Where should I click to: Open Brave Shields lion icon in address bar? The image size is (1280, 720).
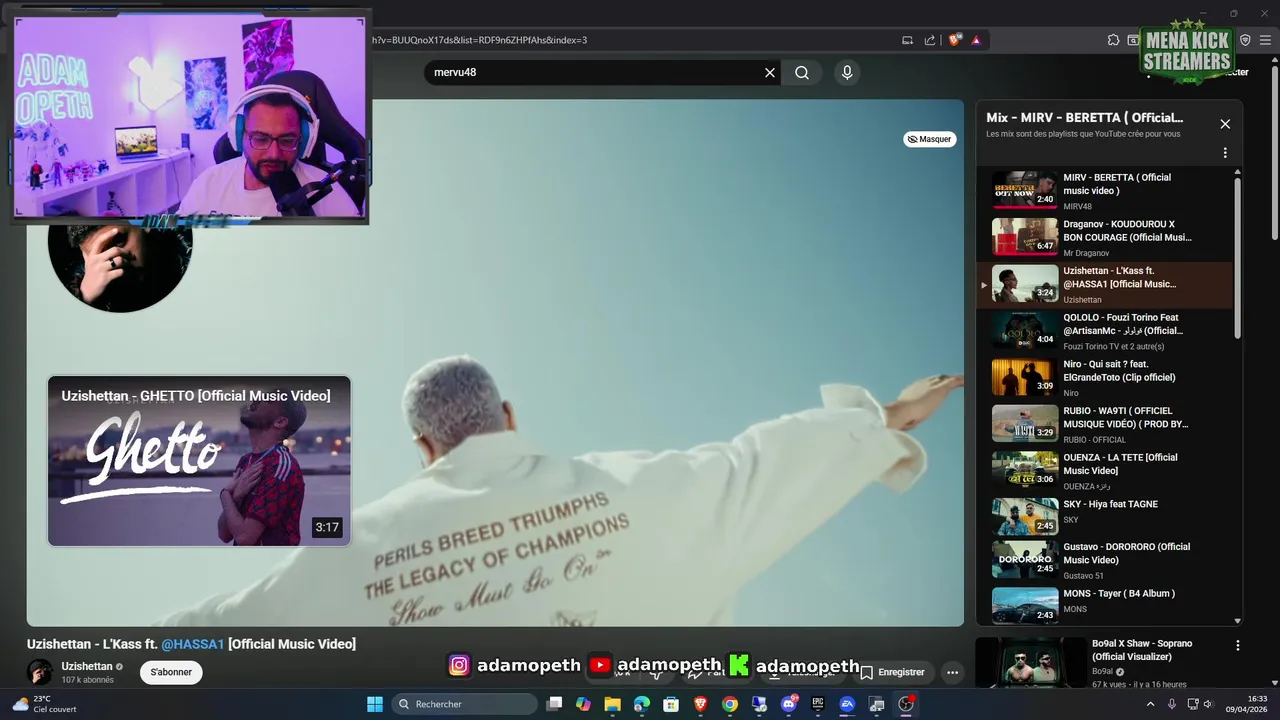pyautogui.click(x=954, y=40)
